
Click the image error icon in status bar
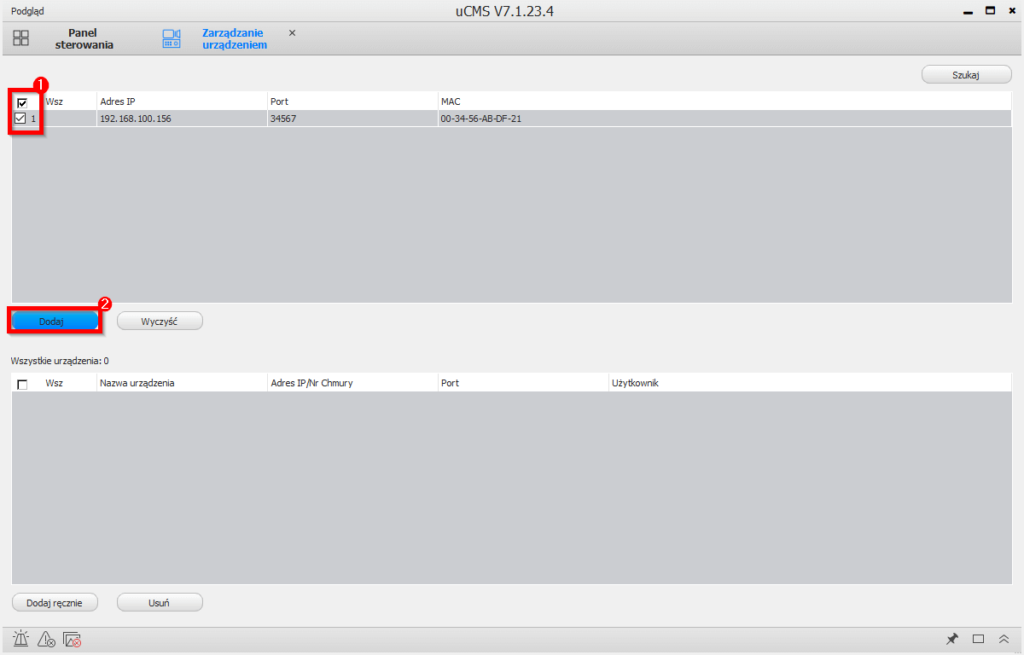[x=71, y=639]
